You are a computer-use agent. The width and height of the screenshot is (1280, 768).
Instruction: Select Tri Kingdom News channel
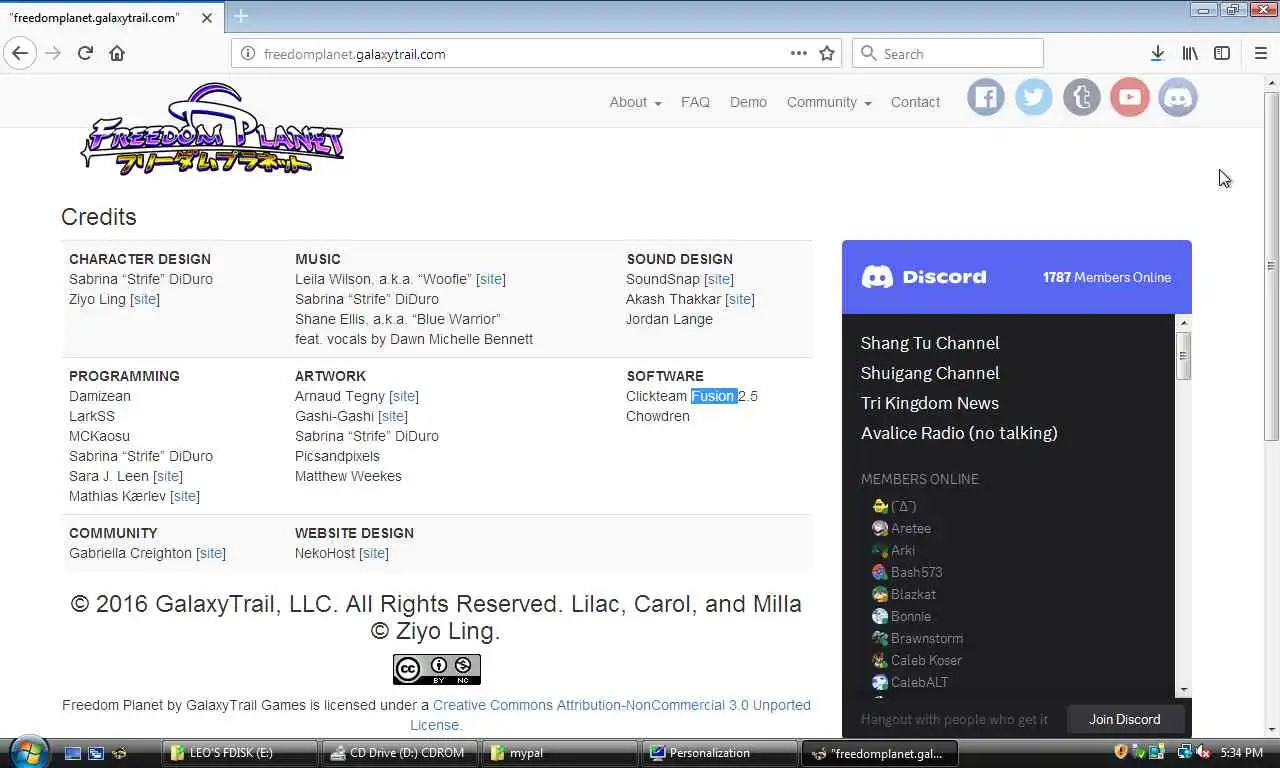[930, 403]
